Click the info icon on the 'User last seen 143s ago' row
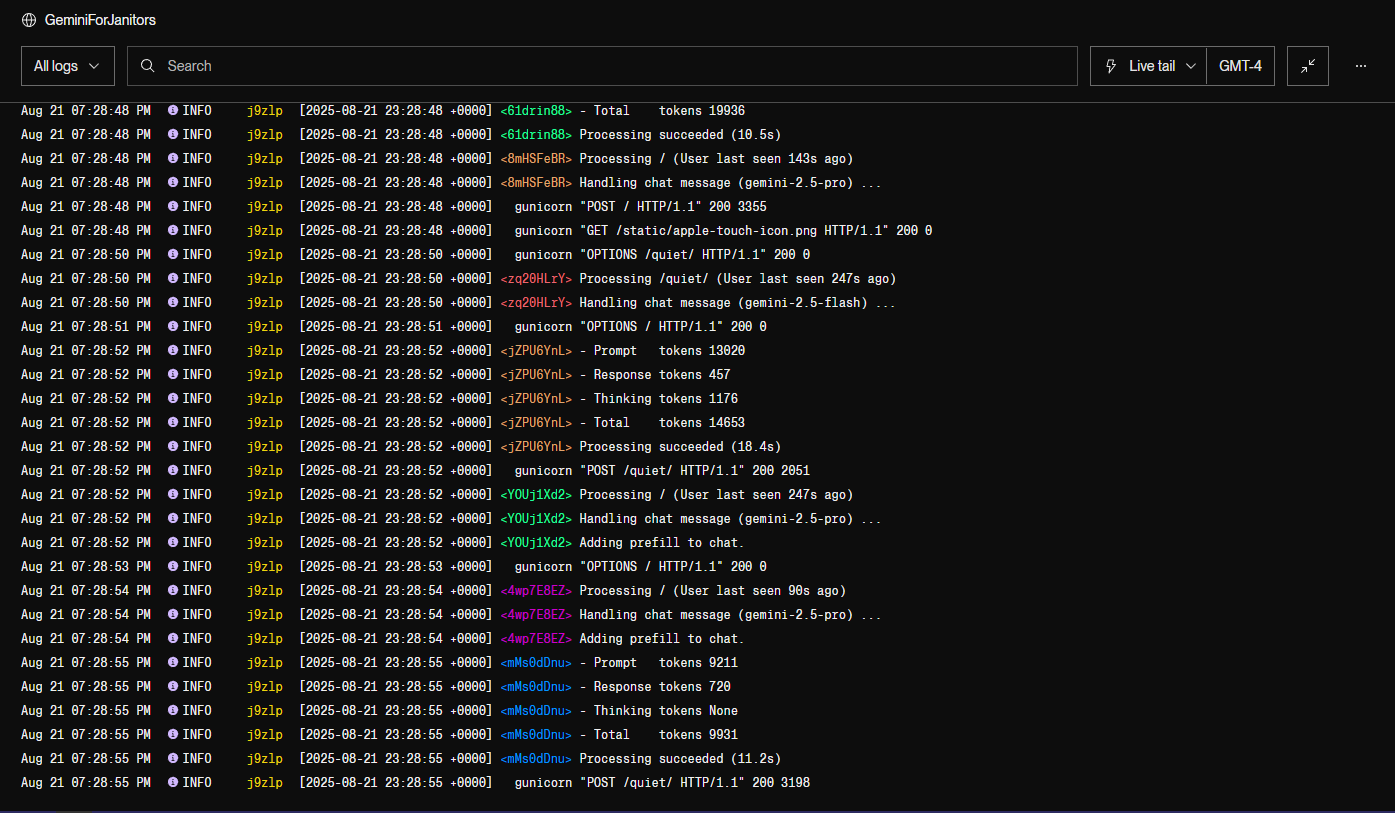The width and height of the screenshot is (1395, 813). 173,159
